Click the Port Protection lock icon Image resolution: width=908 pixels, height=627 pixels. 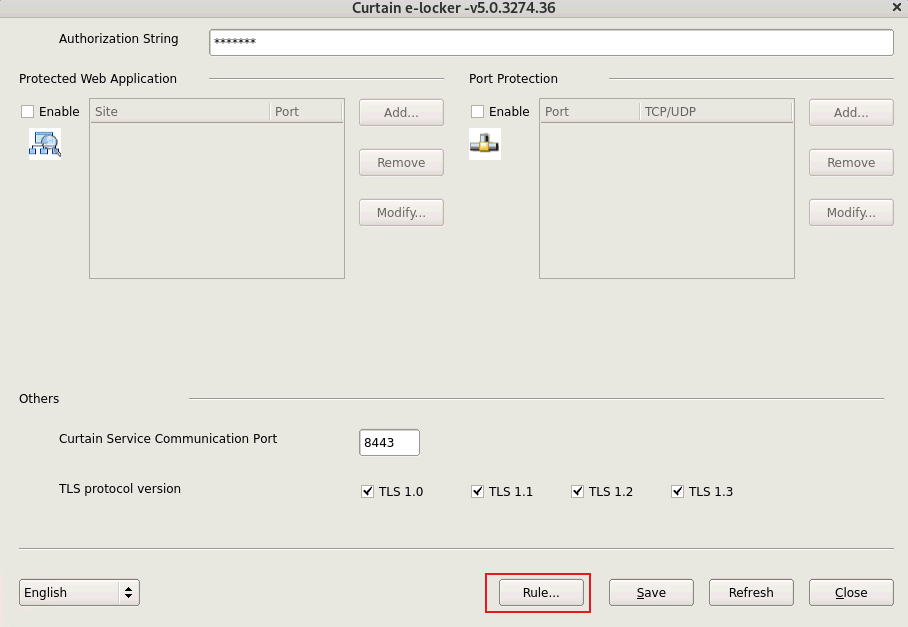(x=485, y=144)
